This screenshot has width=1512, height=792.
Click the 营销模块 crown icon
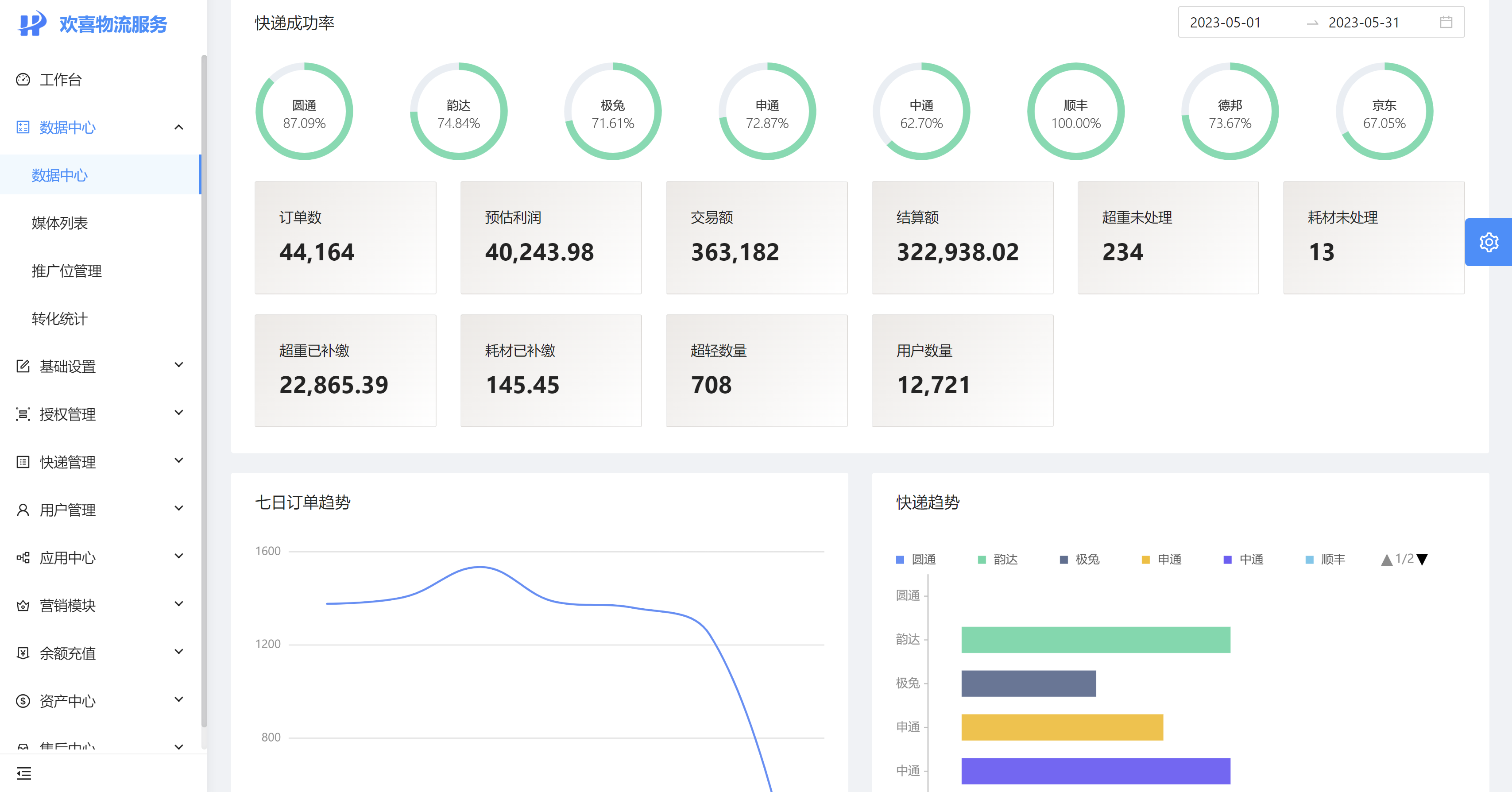pyautogui.click(x=23, y=605)
